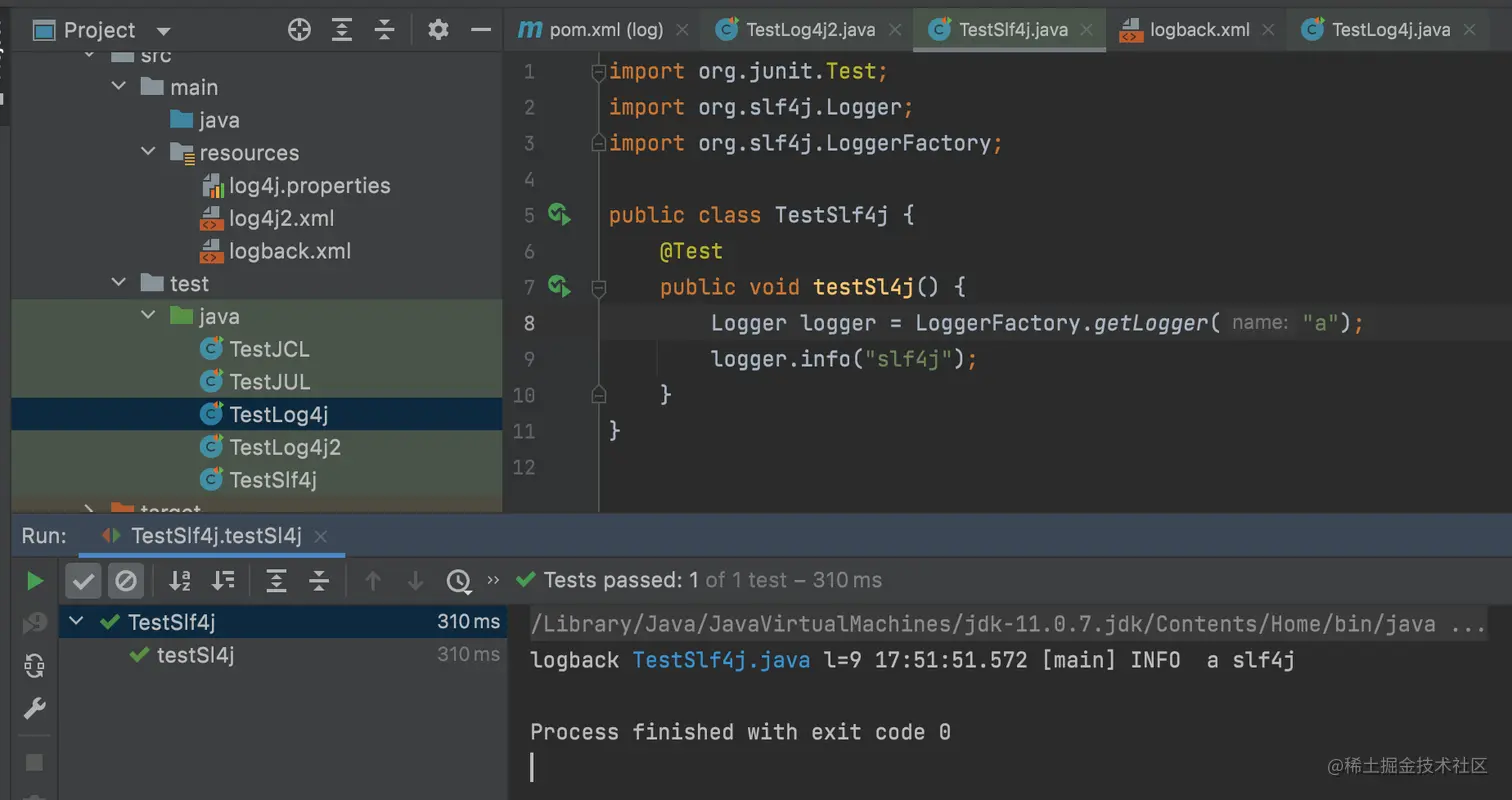This screenshot has width=1512, height=800.
Task: Toggle Show Ignored tests icon
Action: pyautogui.click(x=126, y=580)
